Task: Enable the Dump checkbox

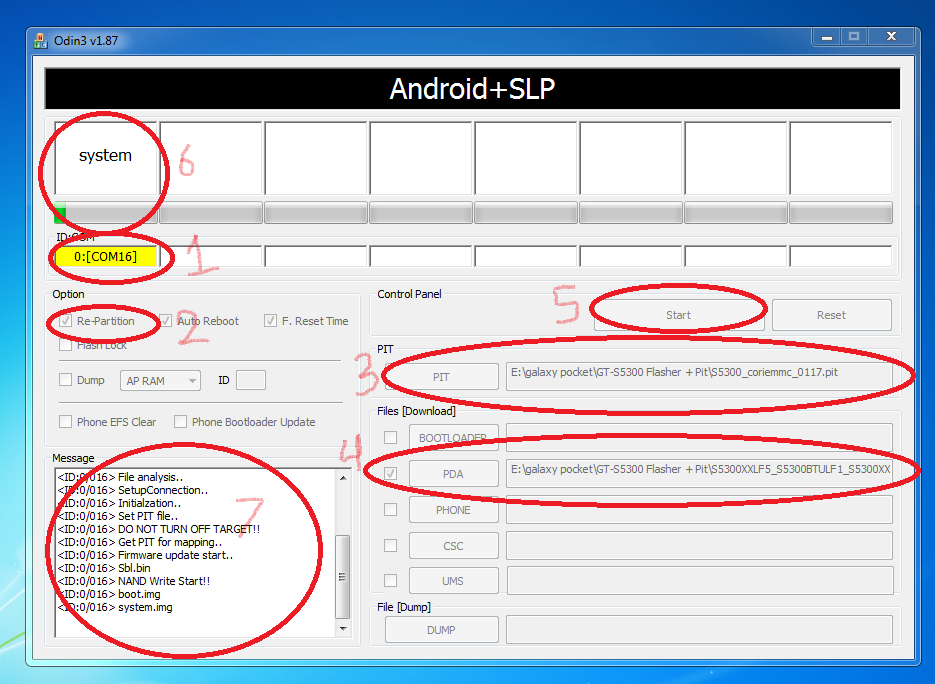Action: pyautogui.click(x=66, y=380)
